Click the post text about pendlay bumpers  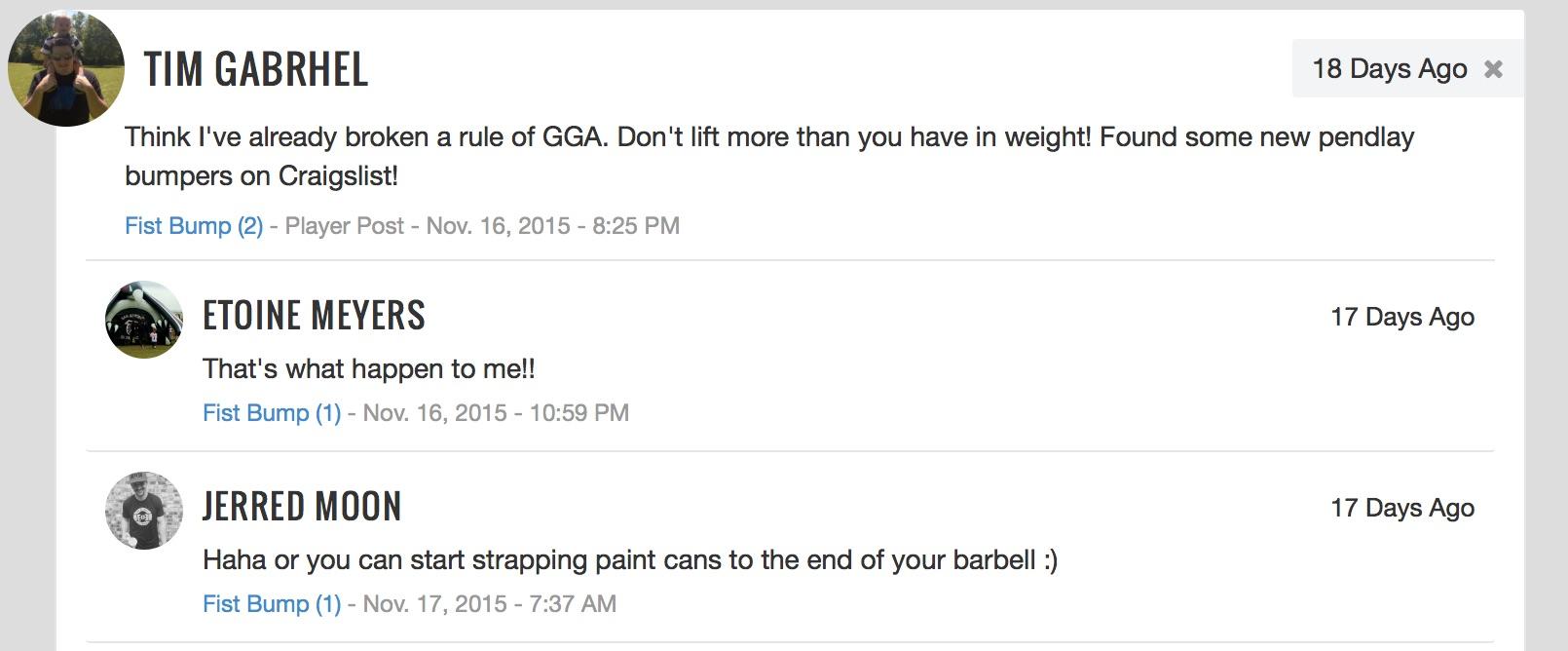click(x=768, y=156)
